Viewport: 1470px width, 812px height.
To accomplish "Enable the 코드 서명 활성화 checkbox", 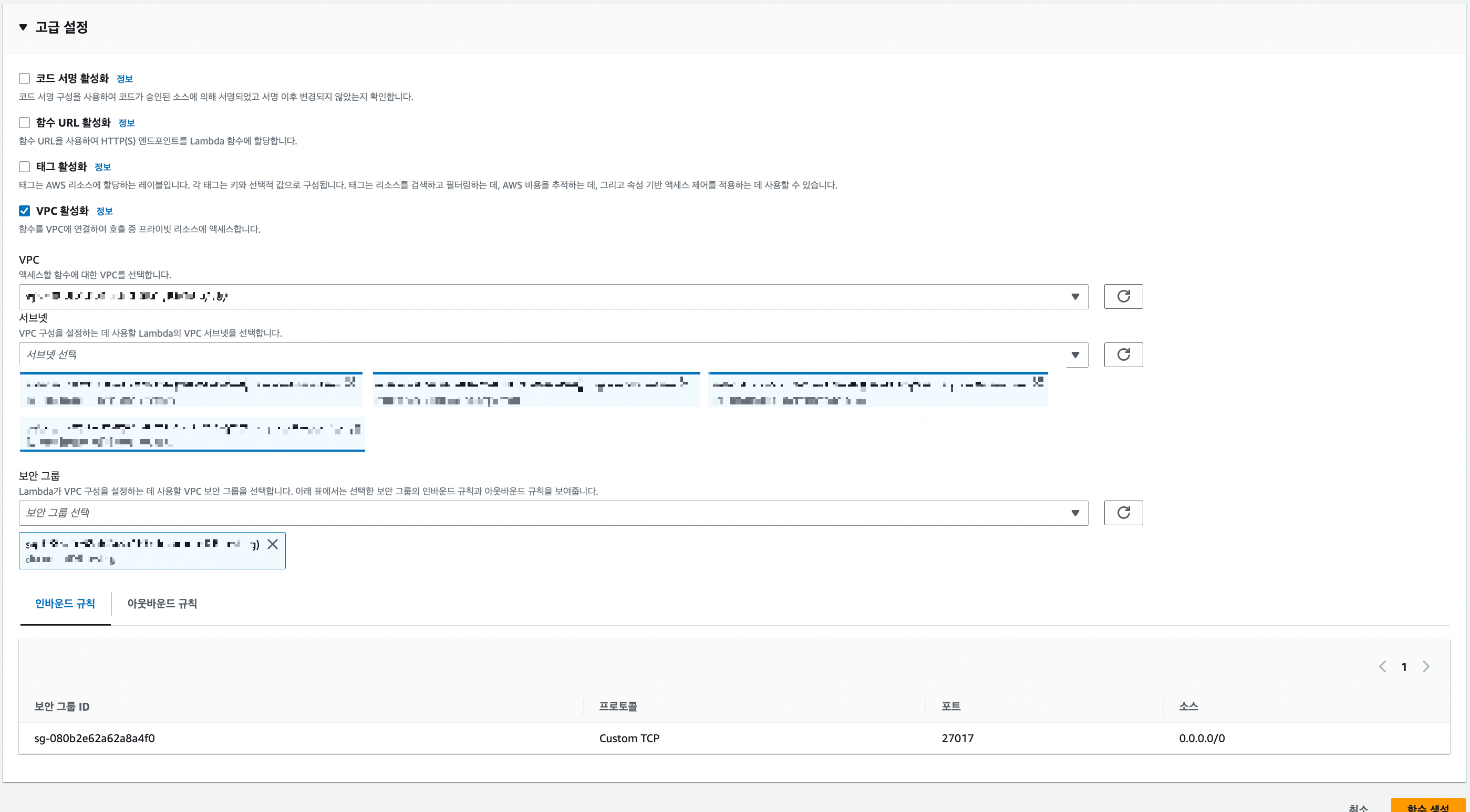I will (25, 78).
